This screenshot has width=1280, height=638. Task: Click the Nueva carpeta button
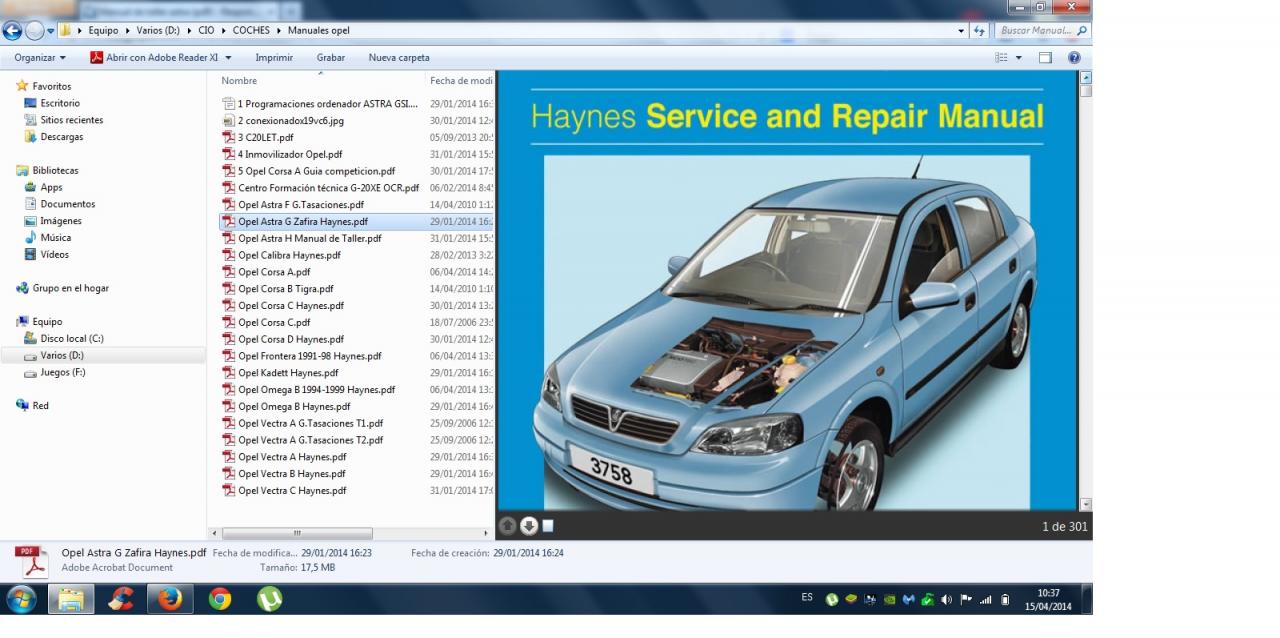pos(399,58)
